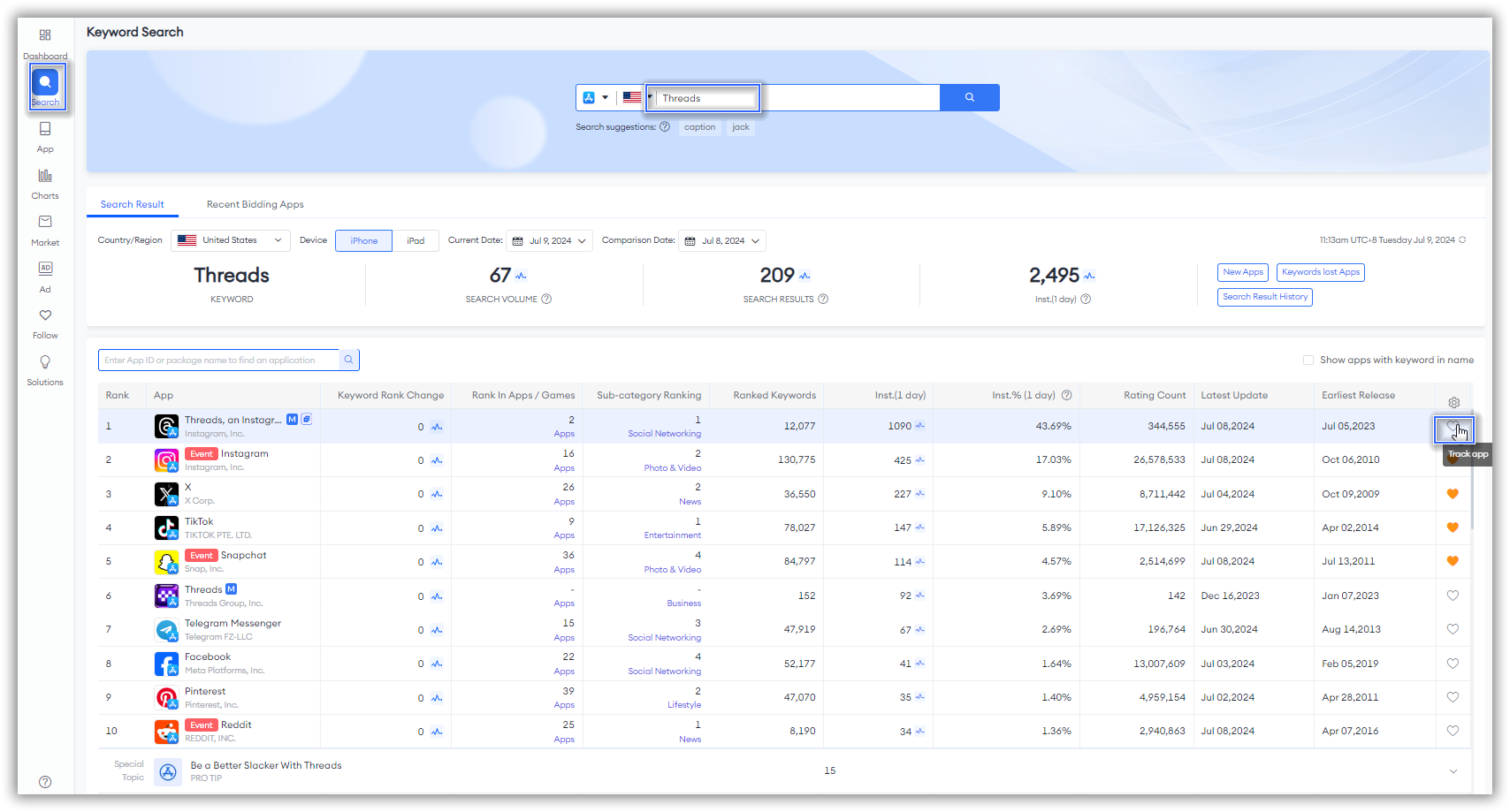Open the Current Date Jul 9, 2024 picker
Viewport: 1510px width, 812px height.
[549, 240]
